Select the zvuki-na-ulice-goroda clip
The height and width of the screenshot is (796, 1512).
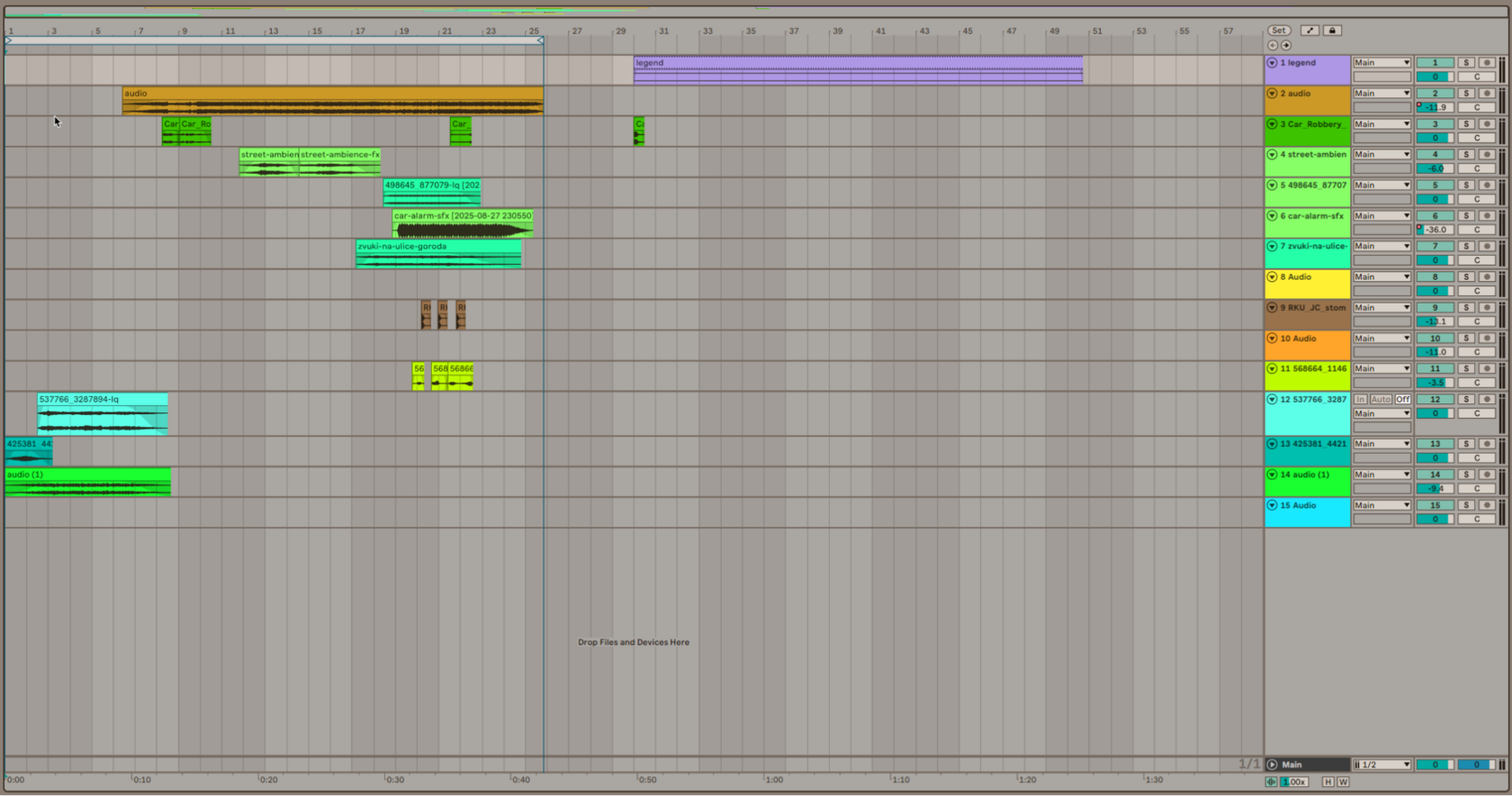click(x=438, y=254)
